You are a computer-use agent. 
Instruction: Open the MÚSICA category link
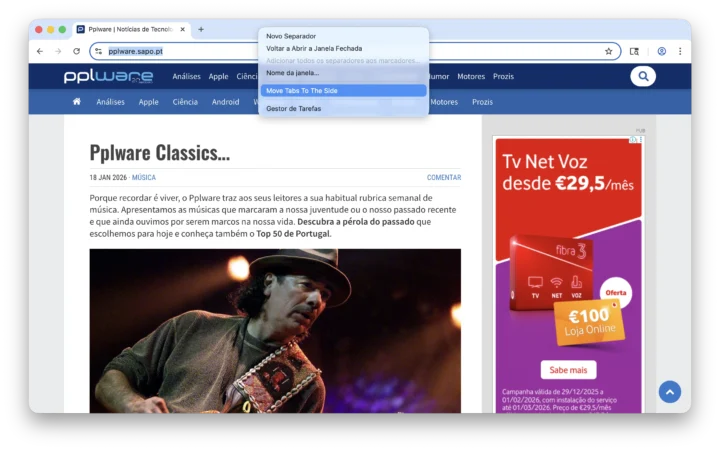point(144,177)
